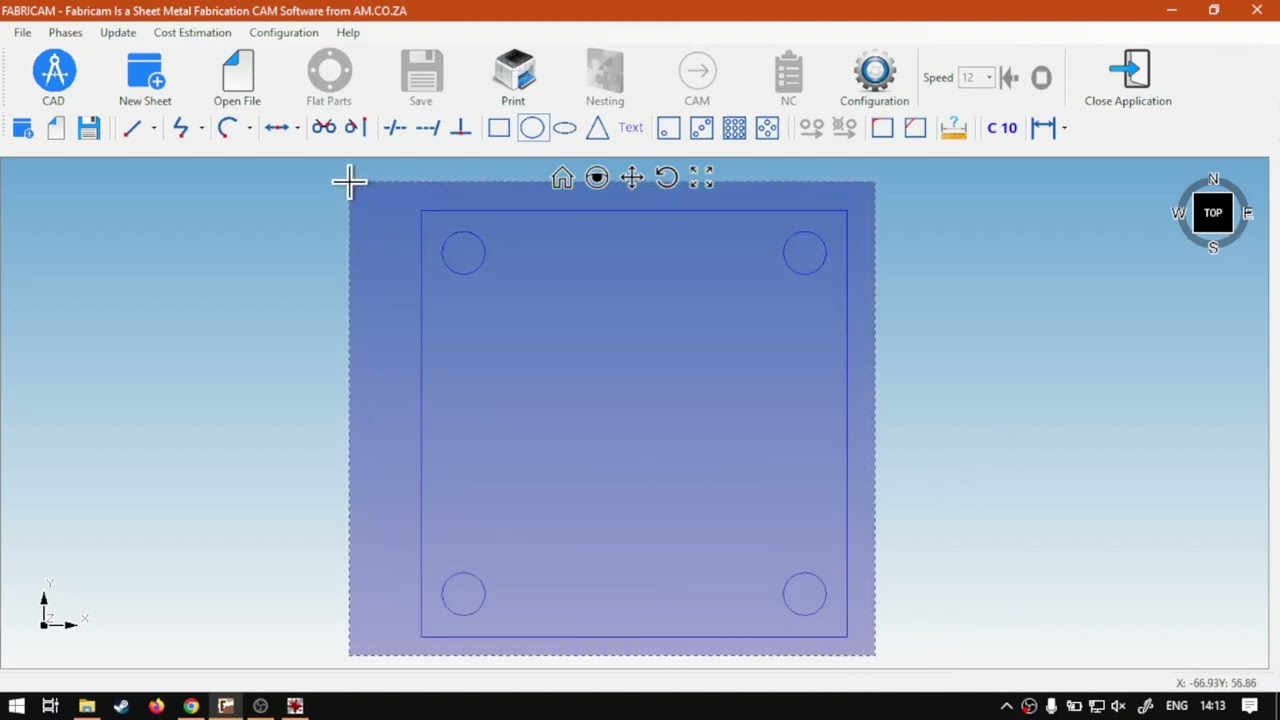Viewport: 1280px width, 720px height.
Task: Select the Text tool
Action: point(631,128)
